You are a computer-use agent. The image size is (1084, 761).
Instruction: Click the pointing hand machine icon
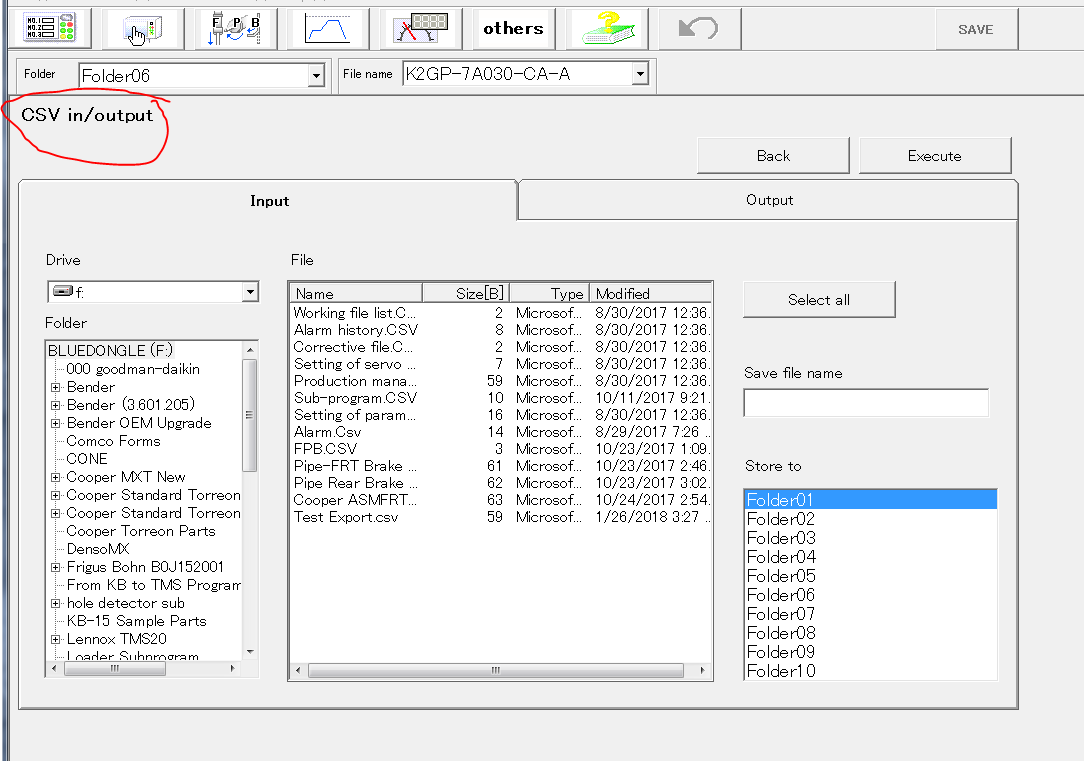141,29
